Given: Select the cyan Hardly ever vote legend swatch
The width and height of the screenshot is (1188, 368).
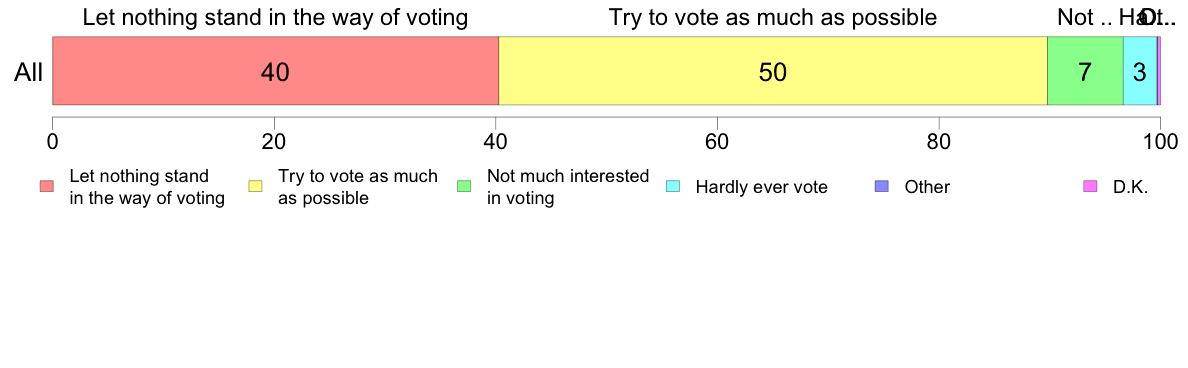Looking at the screenshot, I should [x=673, y=186].
